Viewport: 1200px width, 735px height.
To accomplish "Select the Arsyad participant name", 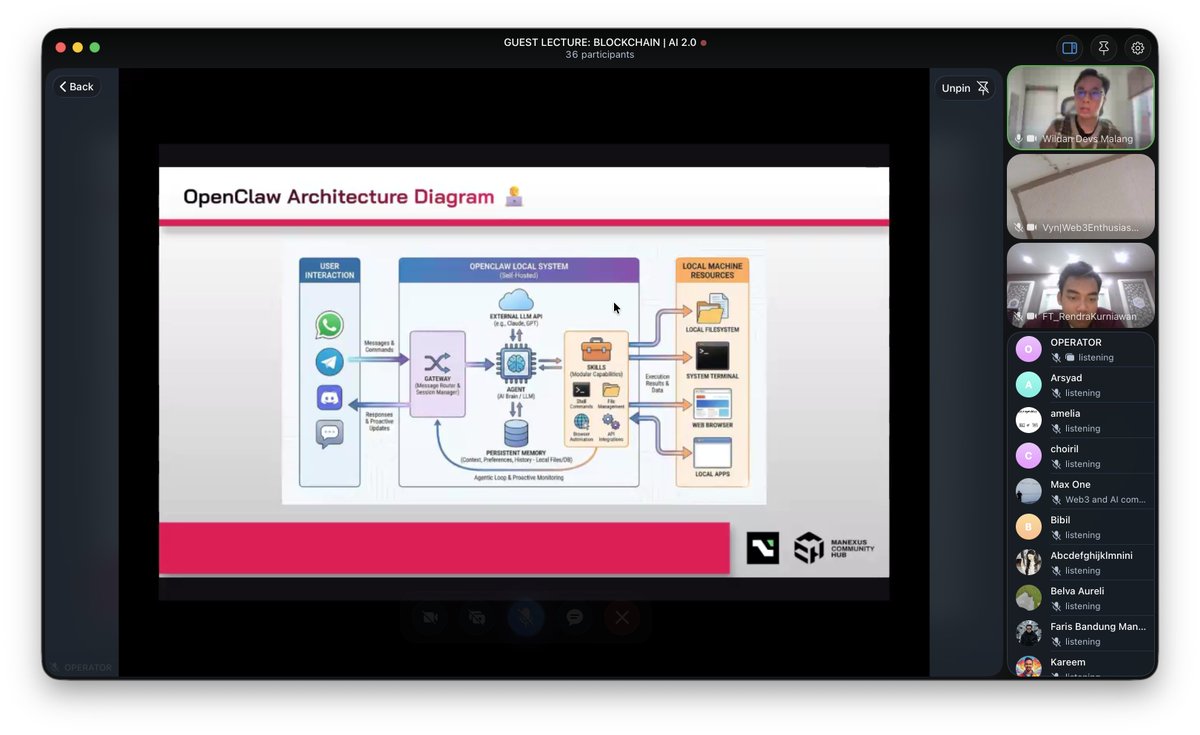I will 1067,378.
